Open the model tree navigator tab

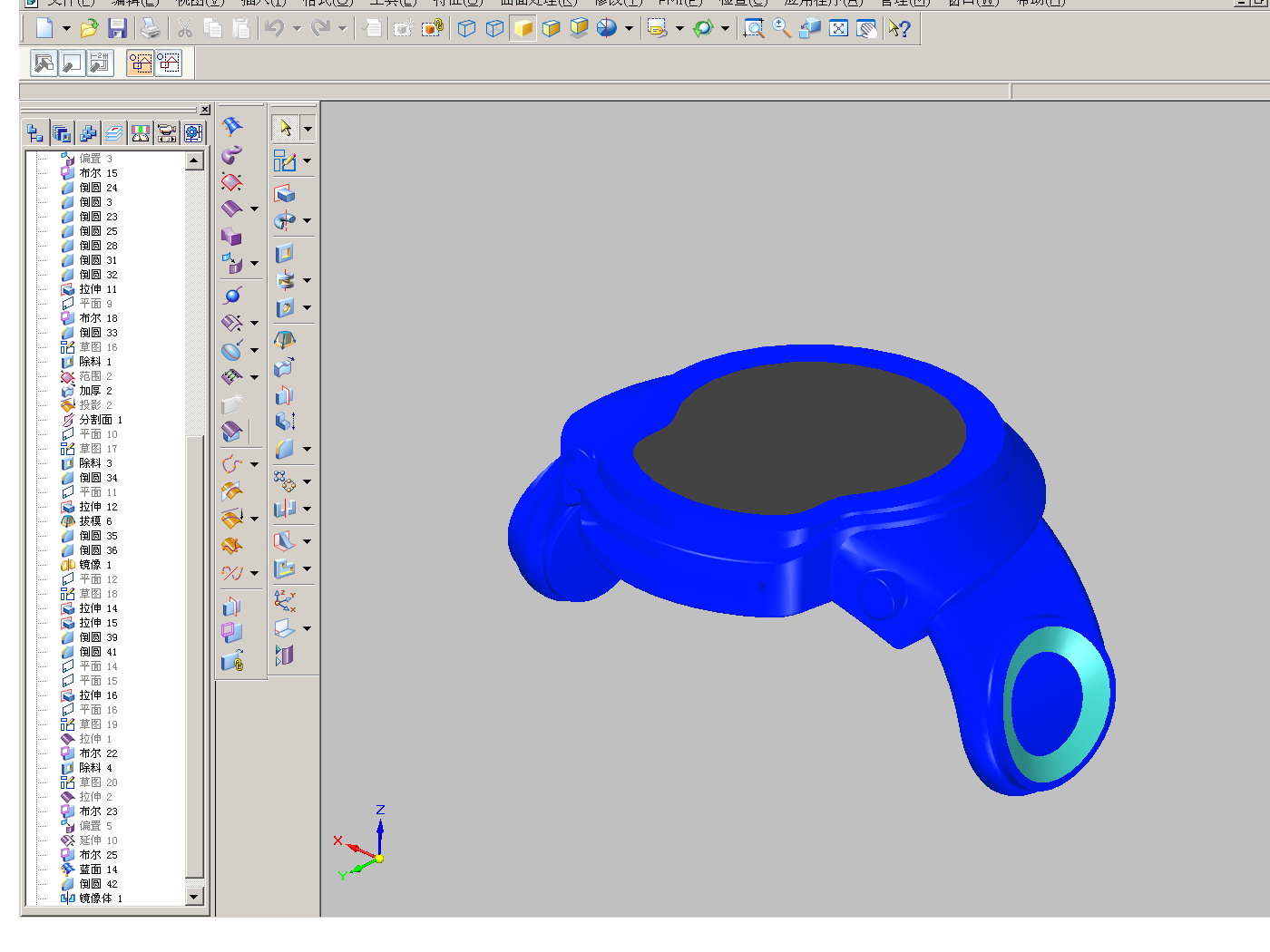(x=34, y=134)
